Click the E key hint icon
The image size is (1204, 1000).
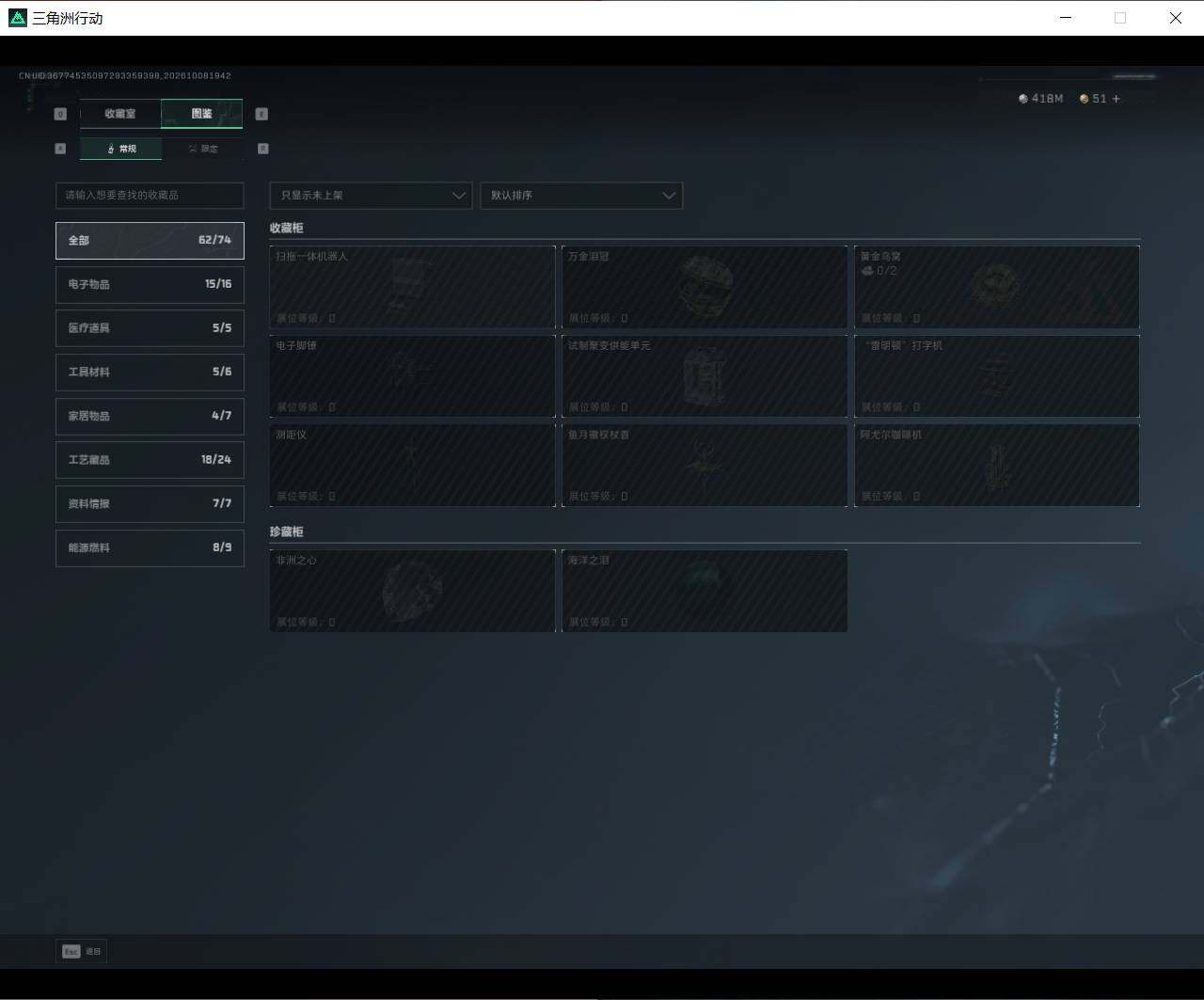click(261, 114)
